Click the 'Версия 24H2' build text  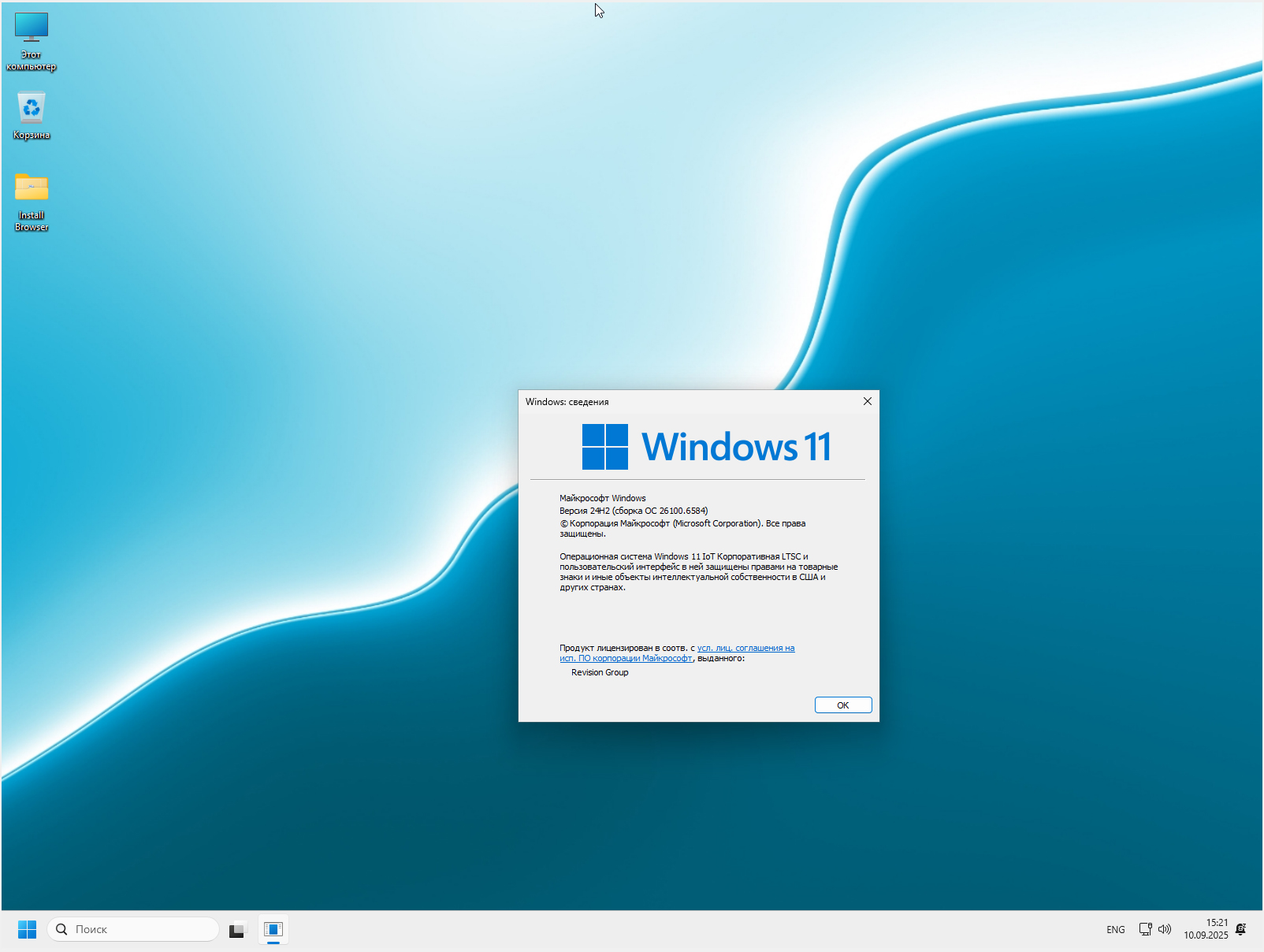[634, 511]
